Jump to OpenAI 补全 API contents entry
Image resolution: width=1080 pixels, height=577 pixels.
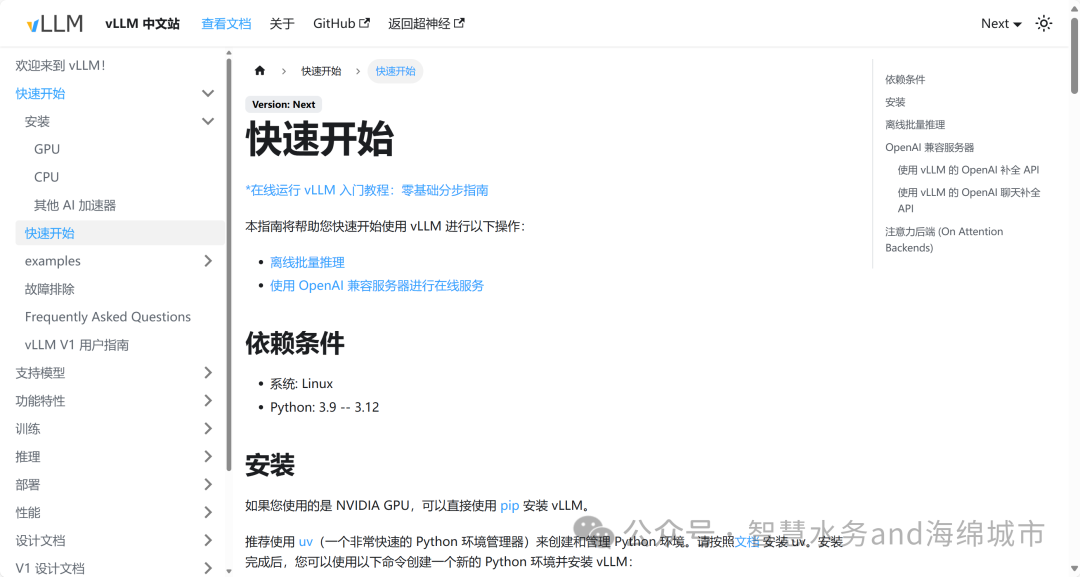968,170
